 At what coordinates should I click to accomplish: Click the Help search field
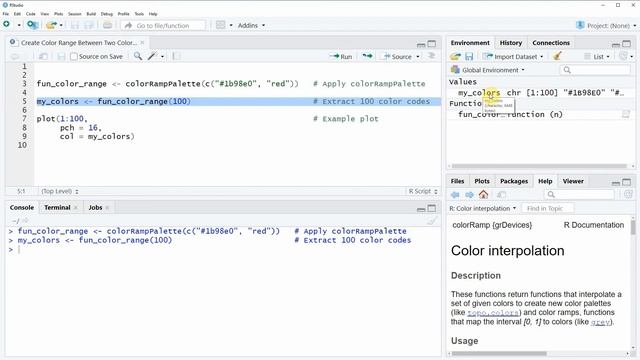pyautogui.click(x=579, y=194)
